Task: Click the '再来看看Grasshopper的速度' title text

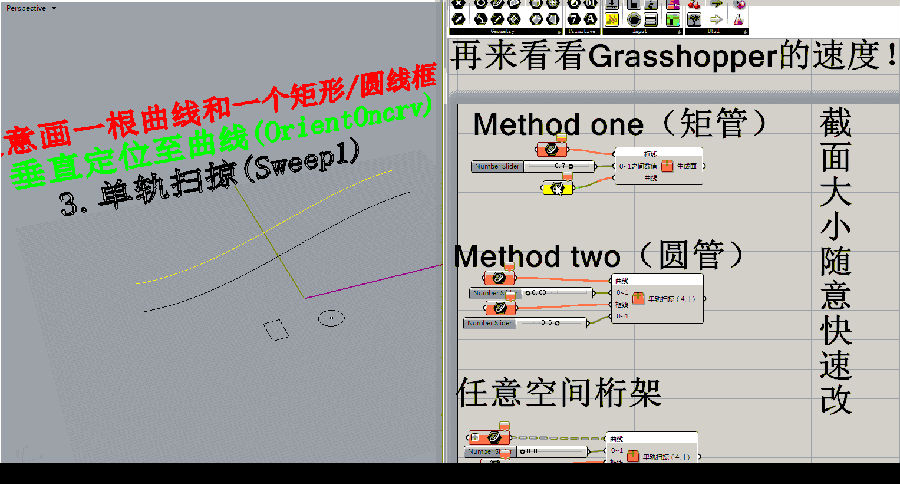Action: tap(667, 56)
